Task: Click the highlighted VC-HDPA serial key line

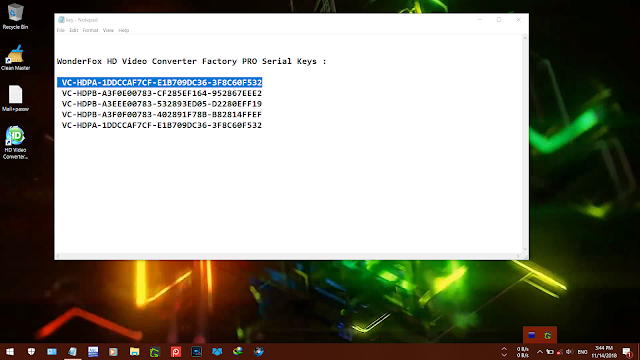Action: (x=160, y=82)
